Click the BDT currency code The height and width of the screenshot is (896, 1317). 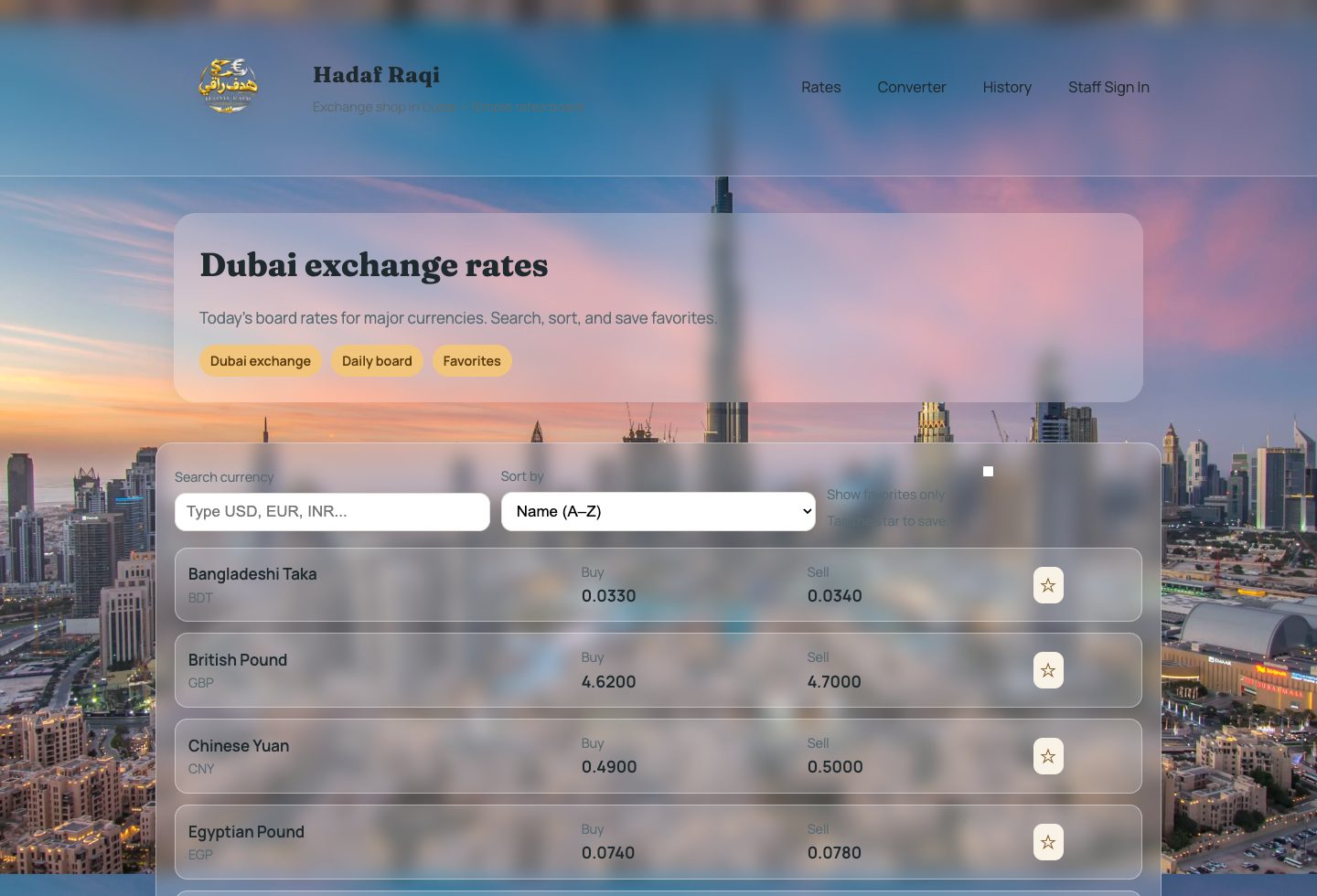[200, 598]
